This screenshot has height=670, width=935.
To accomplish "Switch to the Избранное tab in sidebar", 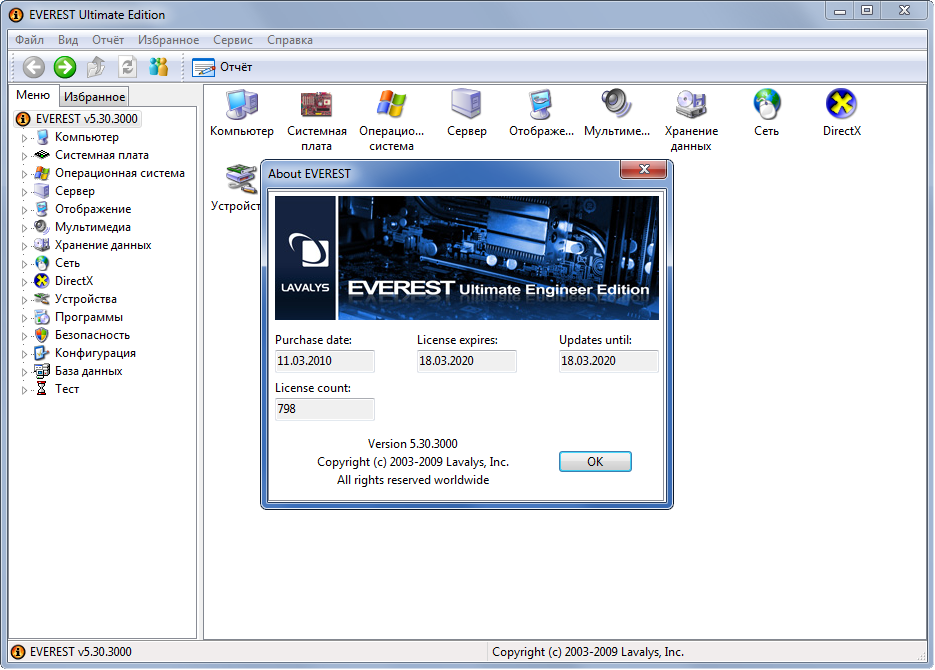I will tap(94, 97).
